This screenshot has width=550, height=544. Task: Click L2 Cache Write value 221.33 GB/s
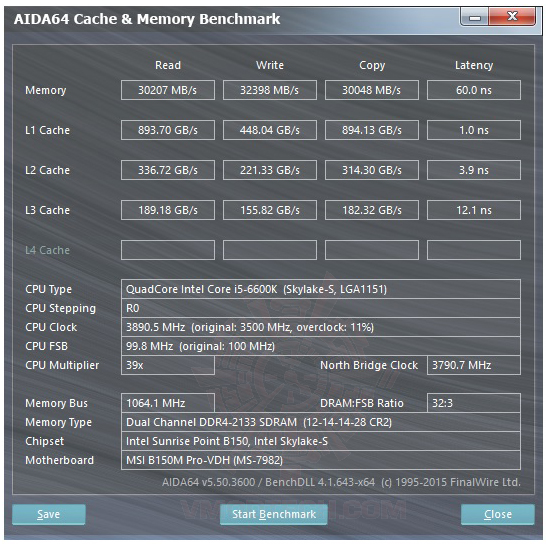(270, 170)
